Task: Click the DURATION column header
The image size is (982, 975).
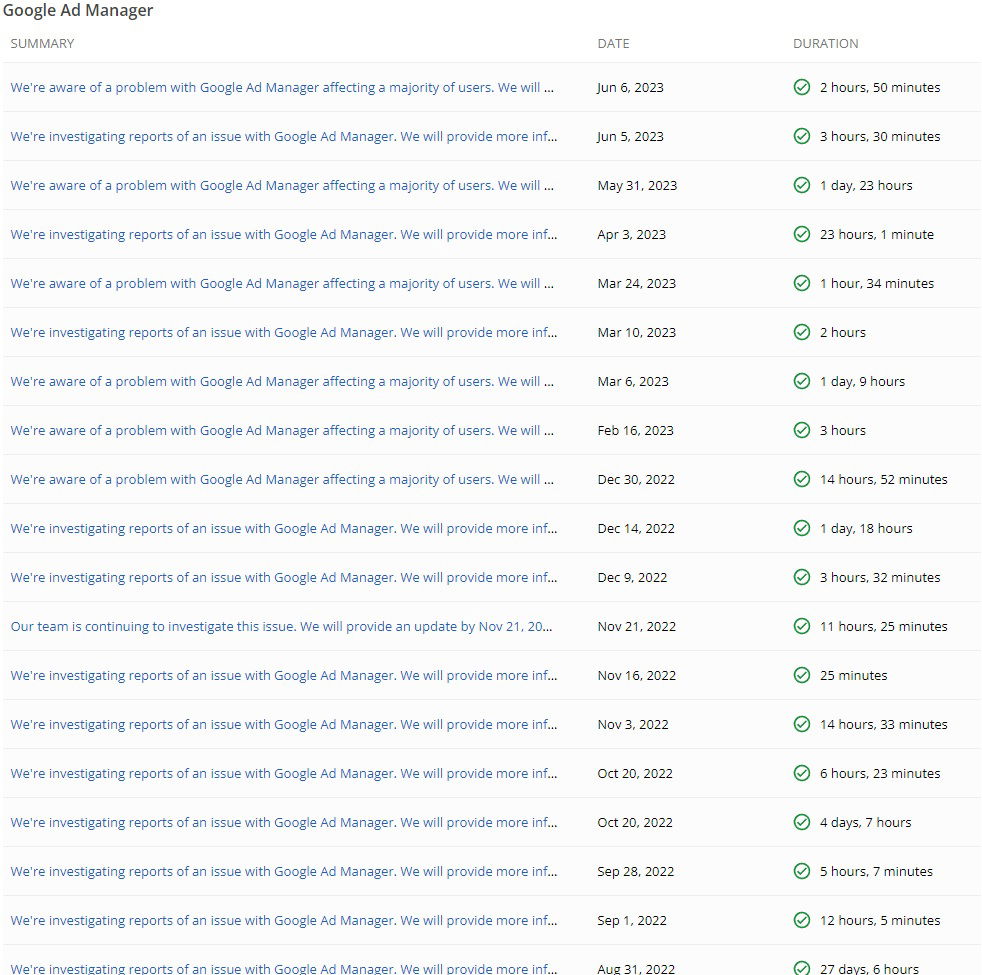Action: pos(825,43)
